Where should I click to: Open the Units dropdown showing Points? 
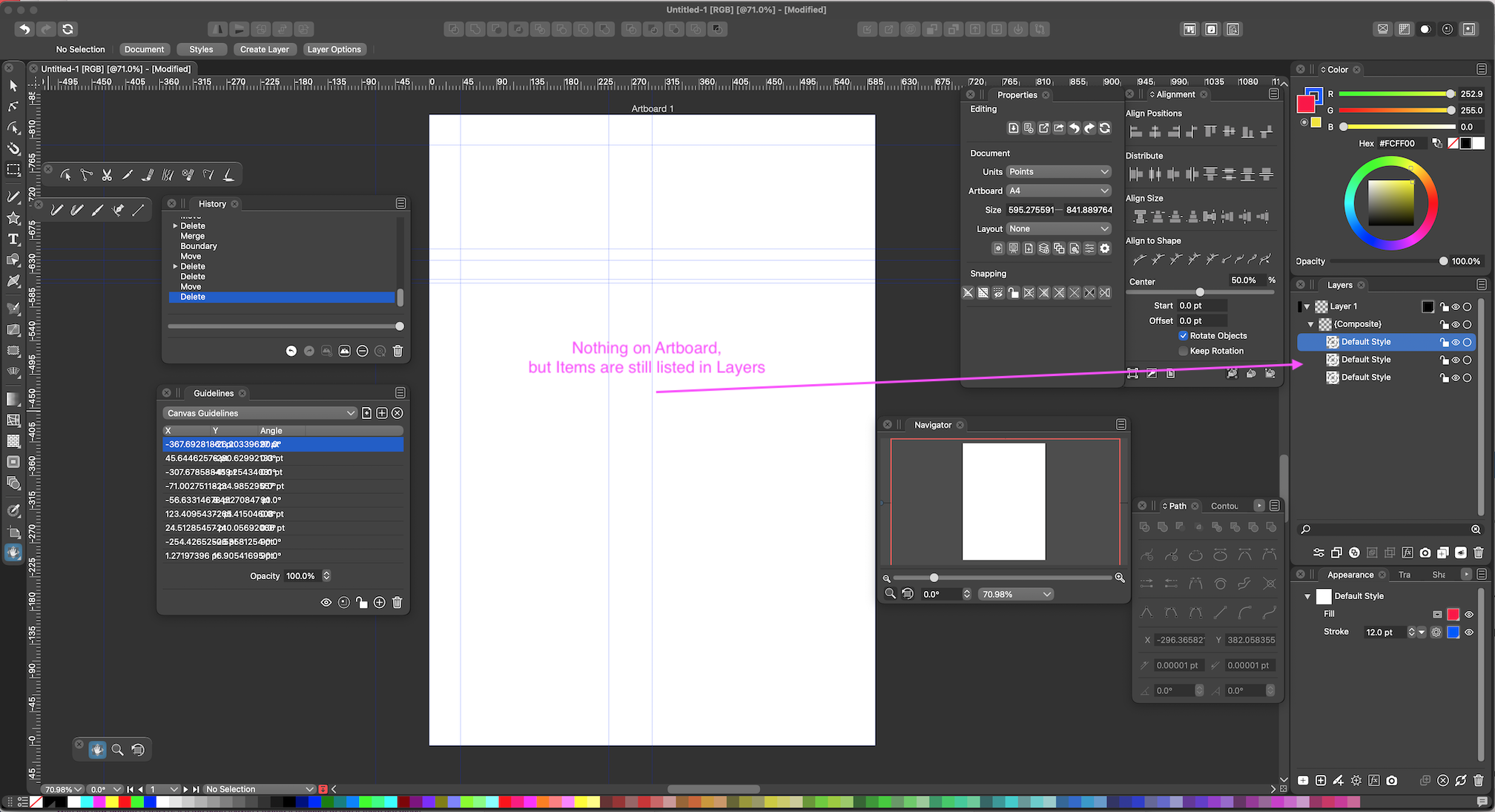pyautogui.click(x=1058, y=171)
